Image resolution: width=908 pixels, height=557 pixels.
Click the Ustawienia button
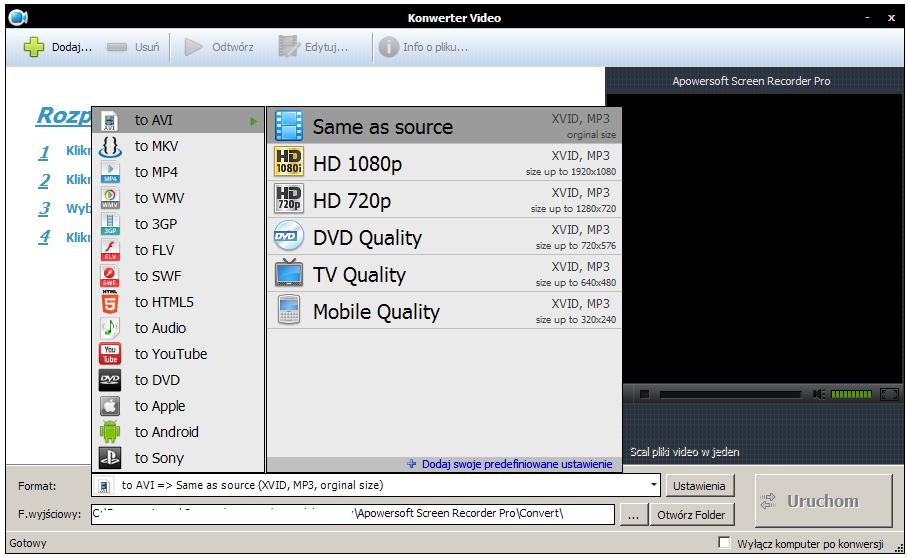(x=700, y=486)
